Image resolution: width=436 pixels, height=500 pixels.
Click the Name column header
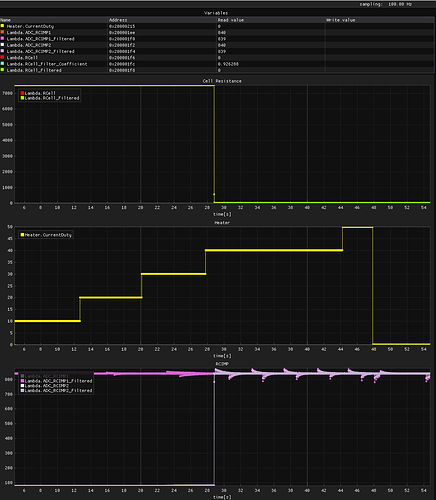coord(5,20)
